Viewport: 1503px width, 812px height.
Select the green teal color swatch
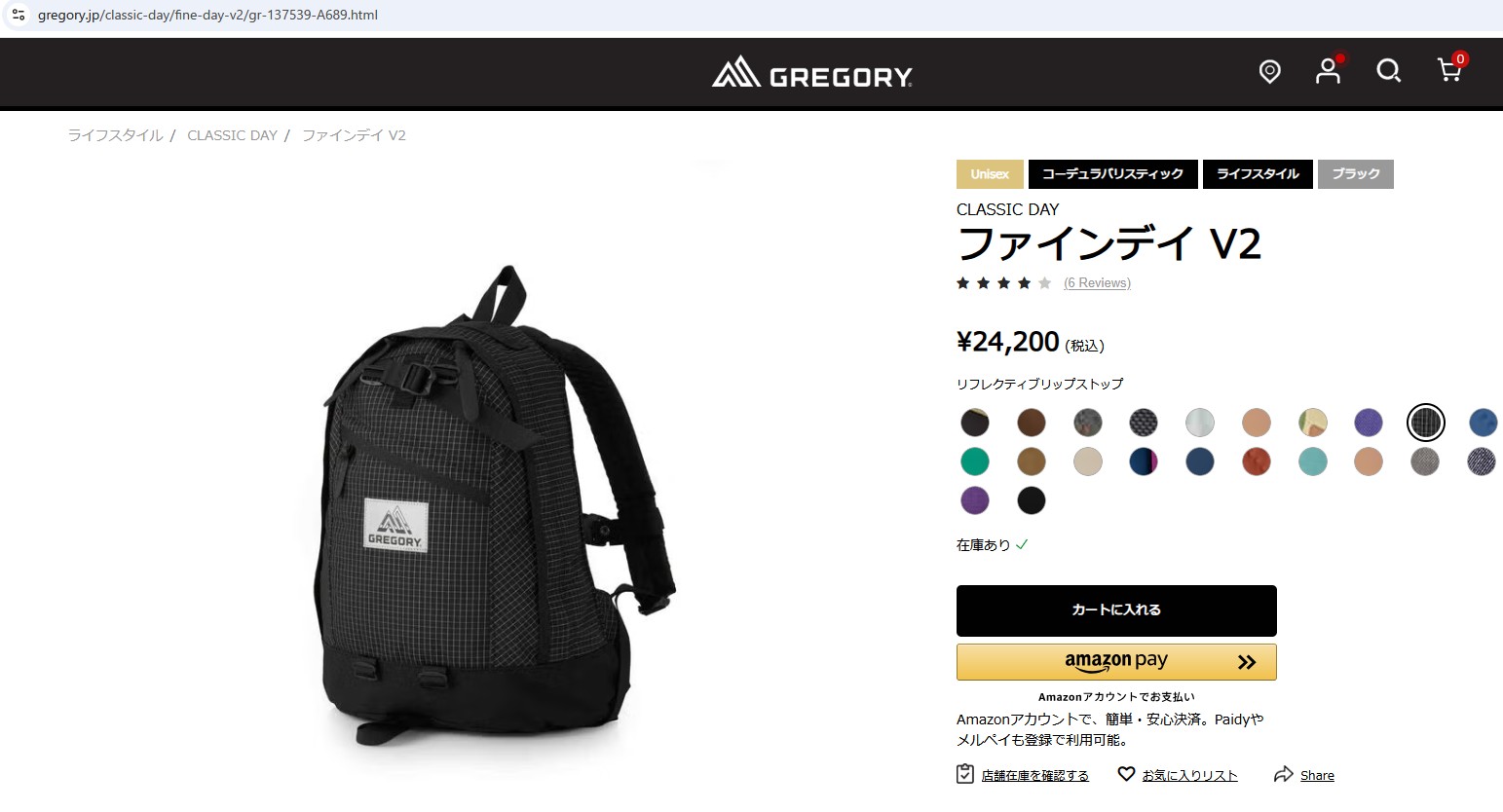[x=974, y=461]
